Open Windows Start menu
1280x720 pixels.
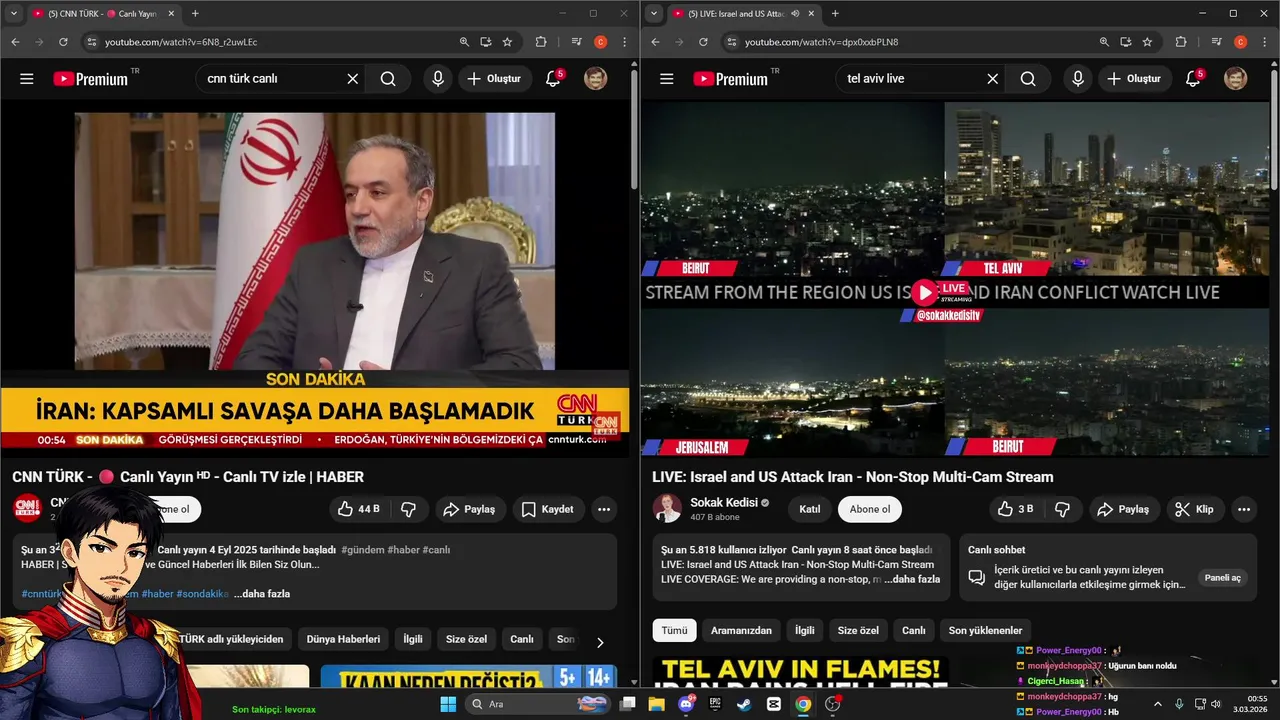click(x=448, y=704)
